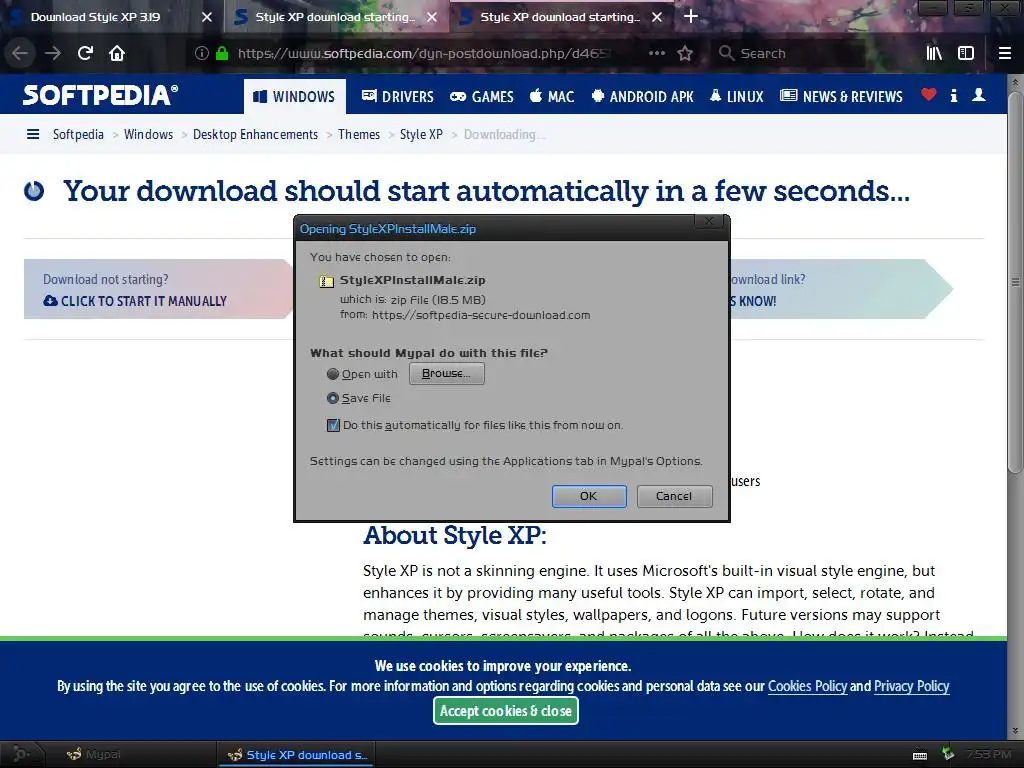
Task: Click the scrollbar up arrow
Action: click(x=1014, y=83)
